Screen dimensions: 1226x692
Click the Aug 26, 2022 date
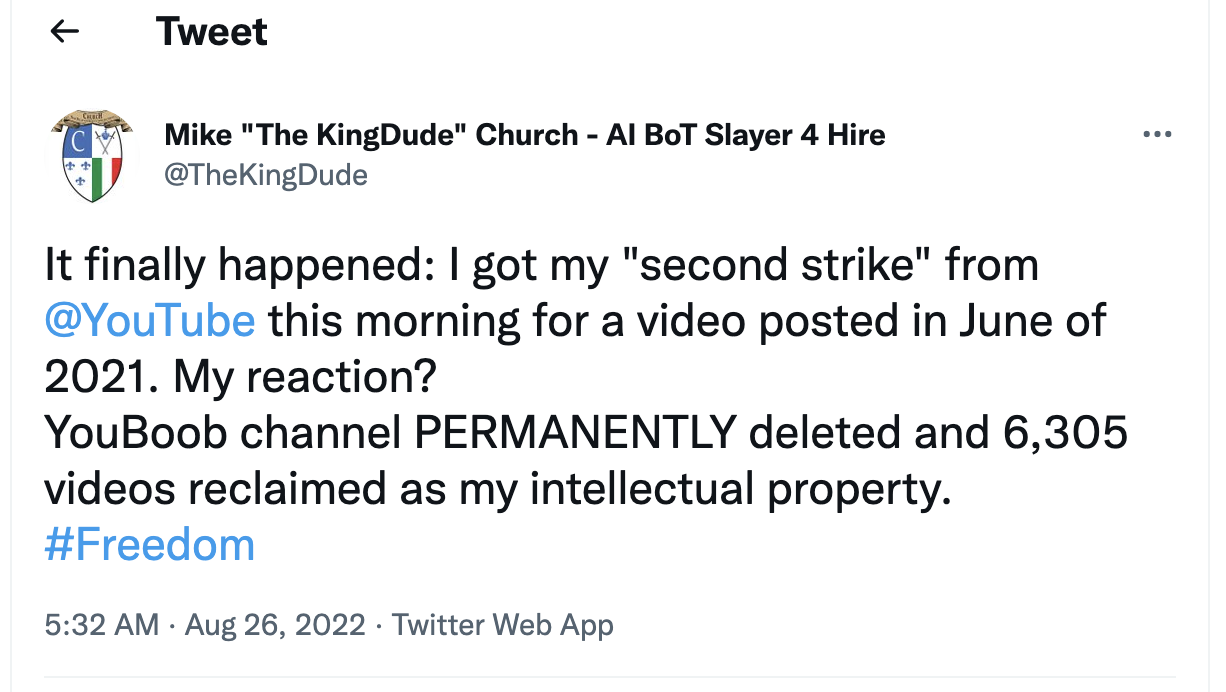tap(276, 626)
